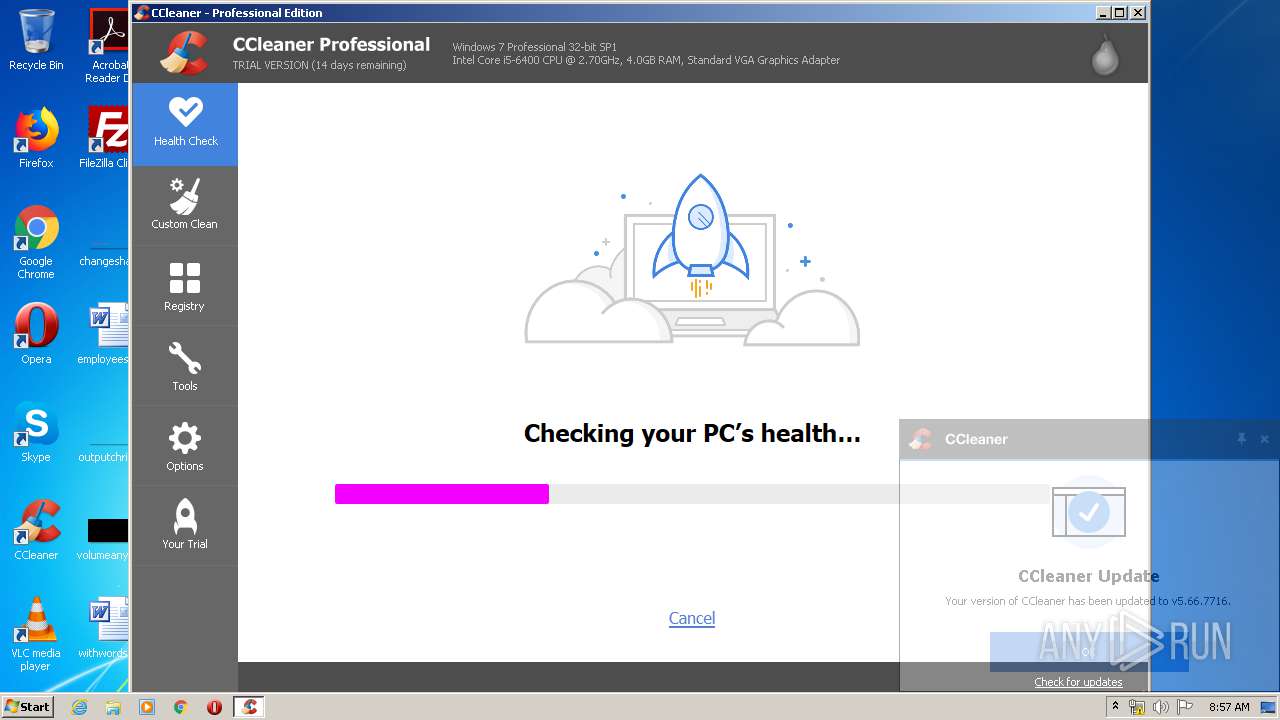
Task: Select the Firefox desktop shortcut
Action: click(36, 138)
